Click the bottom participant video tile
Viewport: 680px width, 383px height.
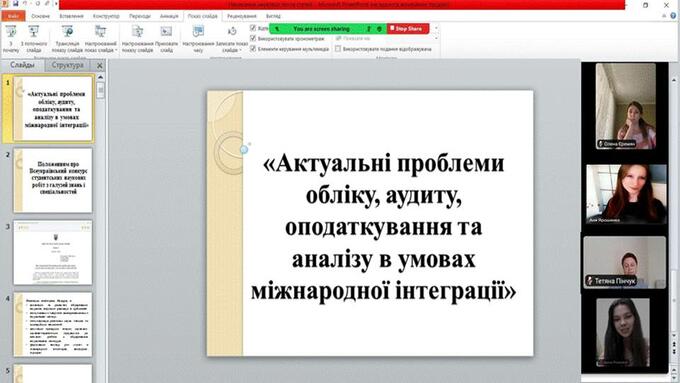click(x=623, y=333)
